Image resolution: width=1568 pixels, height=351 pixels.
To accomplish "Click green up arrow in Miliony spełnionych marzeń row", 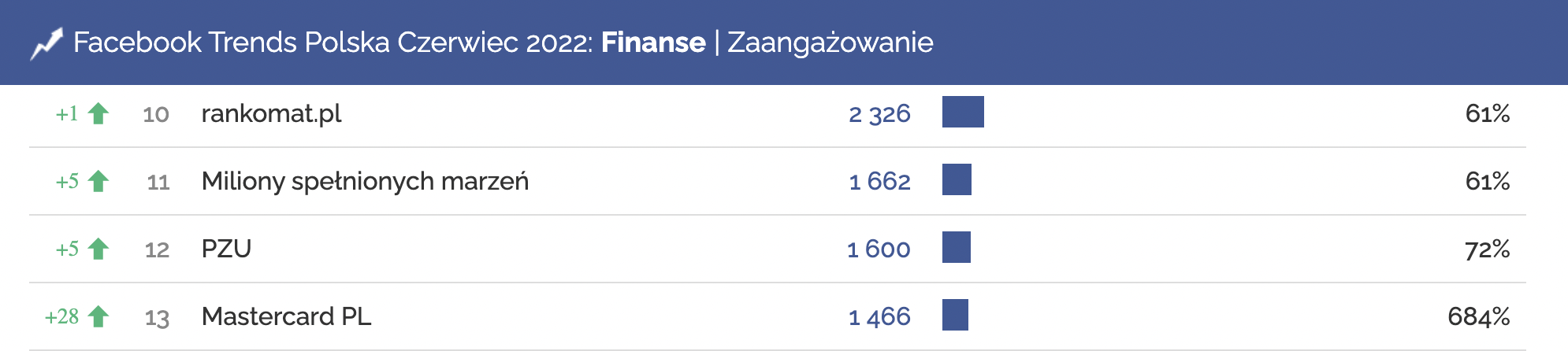I will pos(98,182).
